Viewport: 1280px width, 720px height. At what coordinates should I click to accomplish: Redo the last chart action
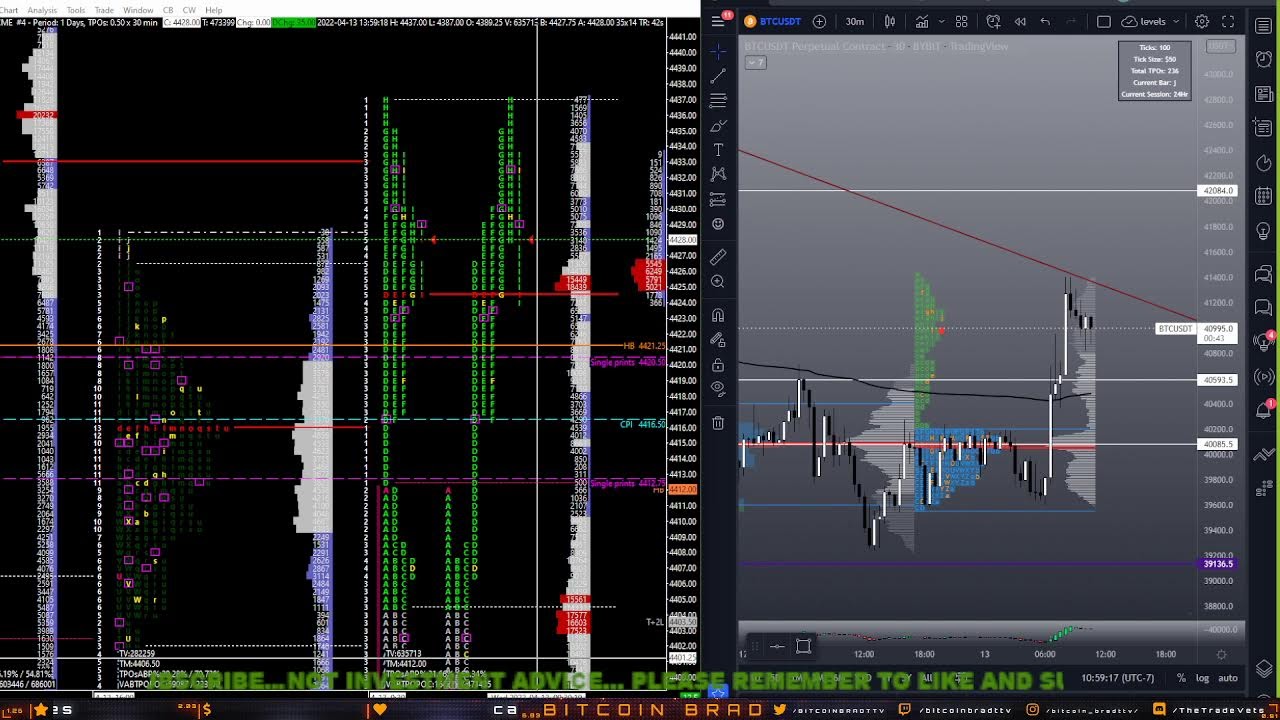pyautogui.click(x=1071, y=21)
